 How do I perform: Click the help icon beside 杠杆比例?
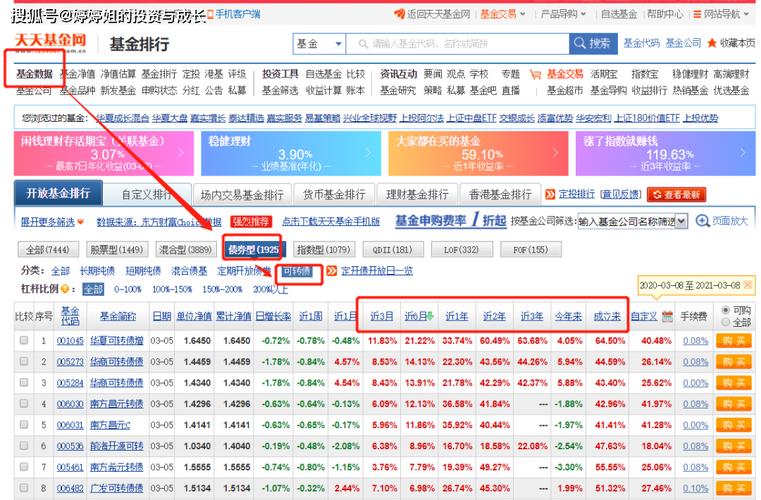tap(65, 289)
